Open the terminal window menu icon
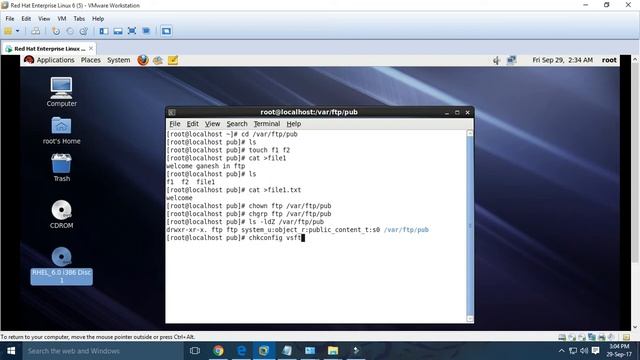Viewport: 640px width, 360px height. pos(172,112)
